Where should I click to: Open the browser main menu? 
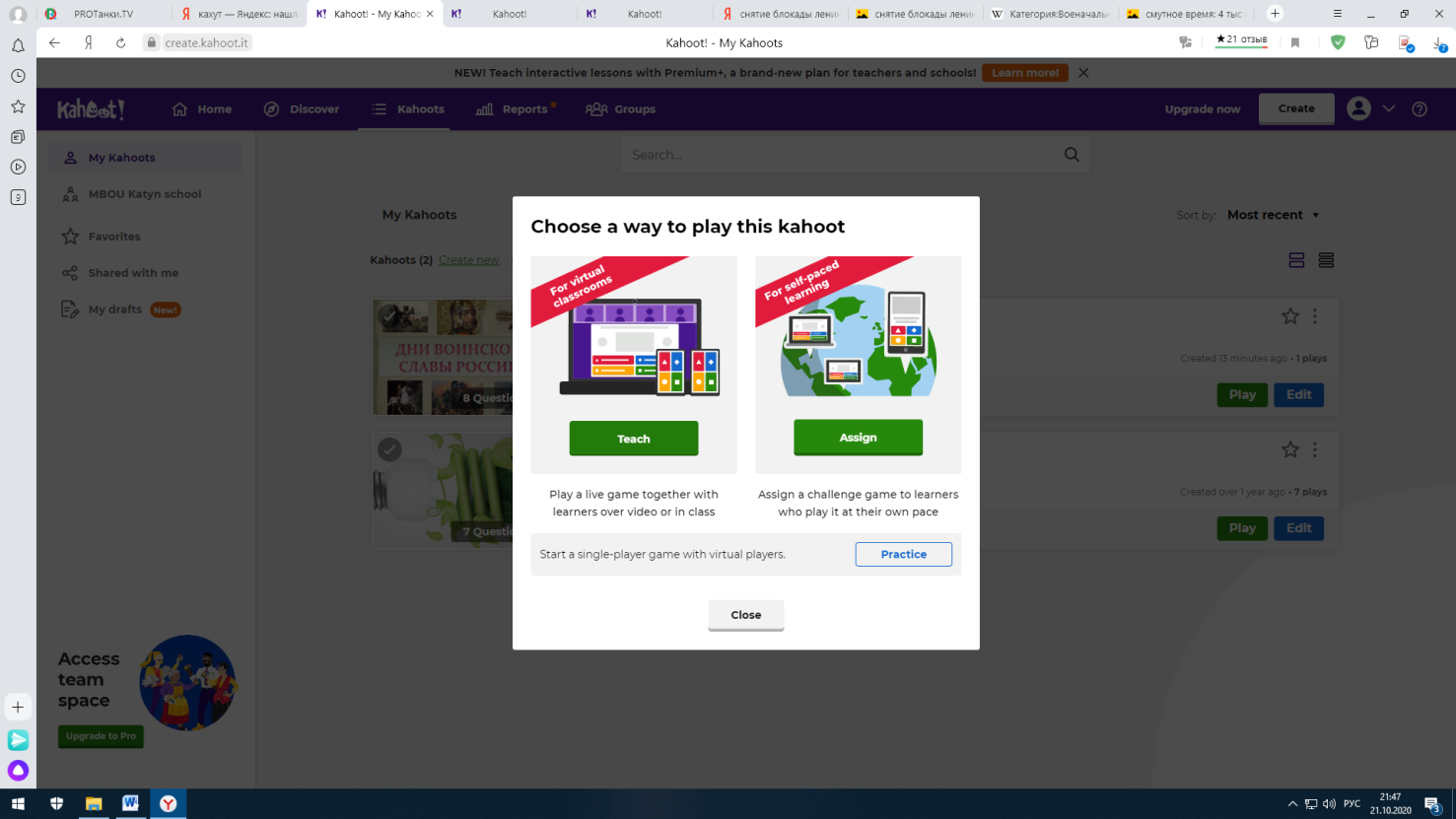pyautogui.click(x=1338, y=14)
